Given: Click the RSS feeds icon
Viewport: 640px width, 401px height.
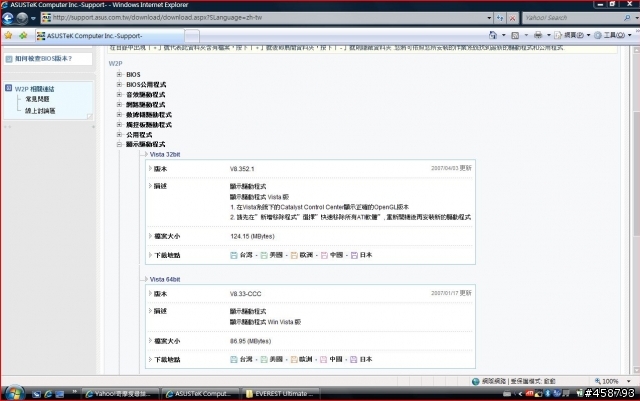Looking at the screenshot, I should pos(515,36).
